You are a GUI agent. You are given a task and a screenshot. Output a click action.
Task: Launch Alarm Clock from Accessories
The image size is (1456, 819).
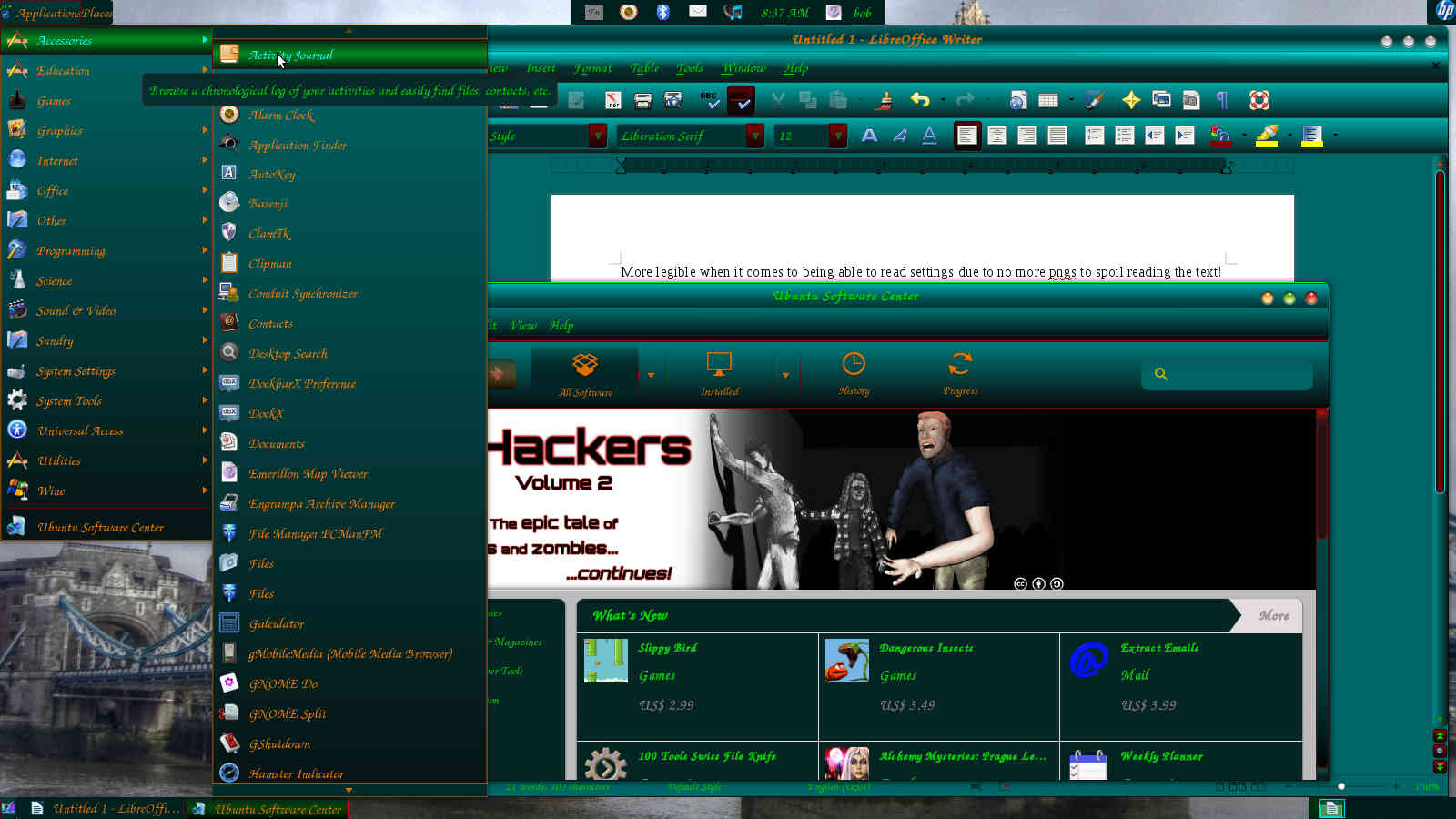point(350,115)
